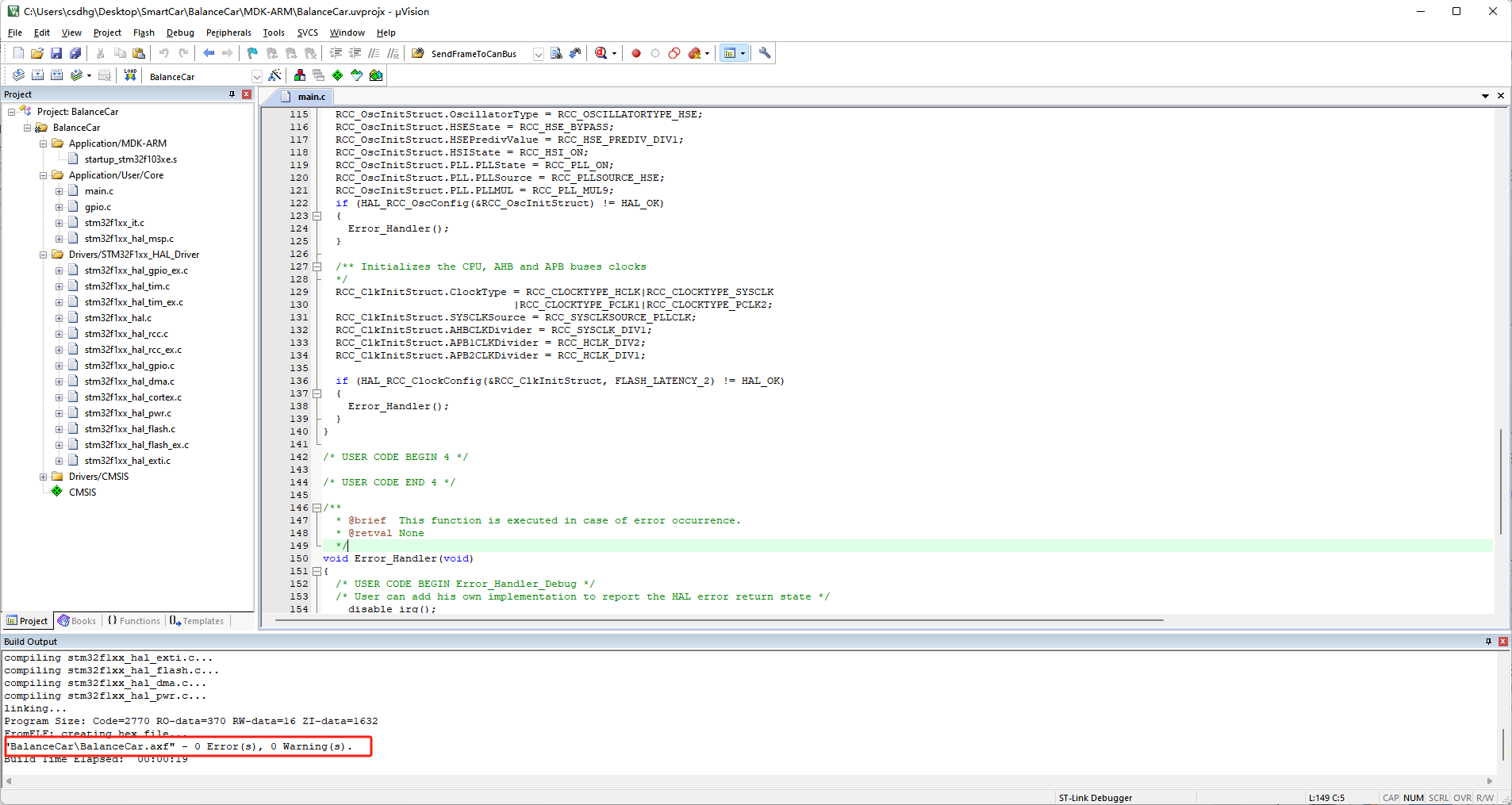Open the Debug menu
The image size is (1512, 805).
point(180,33)
